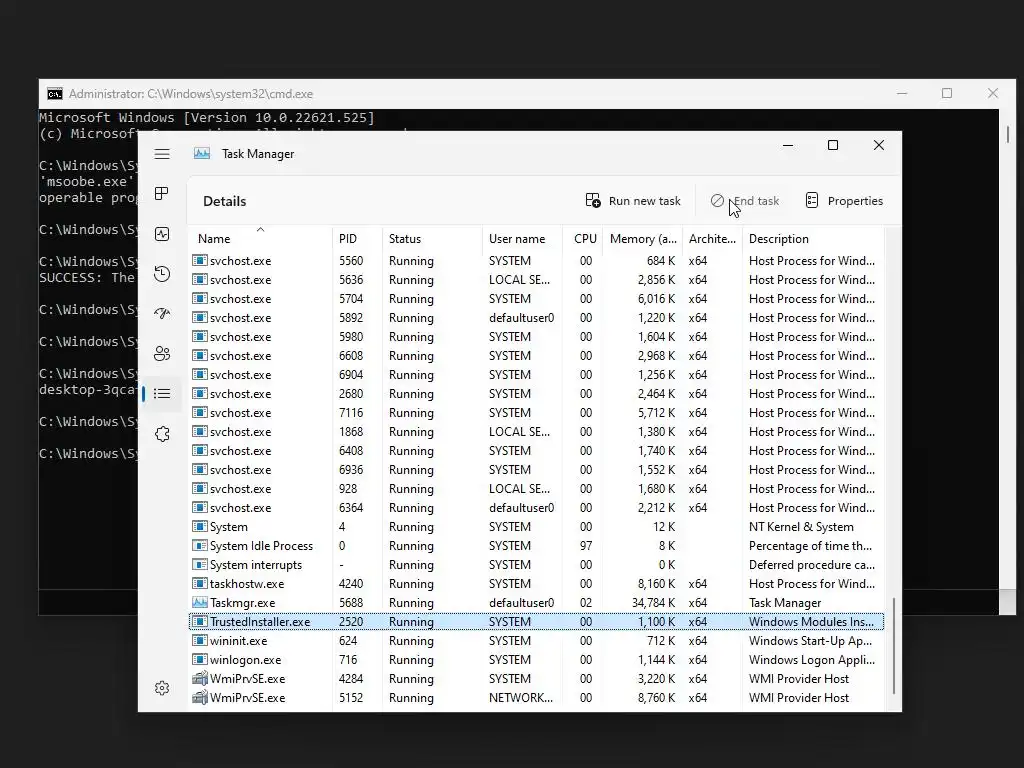Click the WmiPrvSE.exe icon with PID 5152

200,697
